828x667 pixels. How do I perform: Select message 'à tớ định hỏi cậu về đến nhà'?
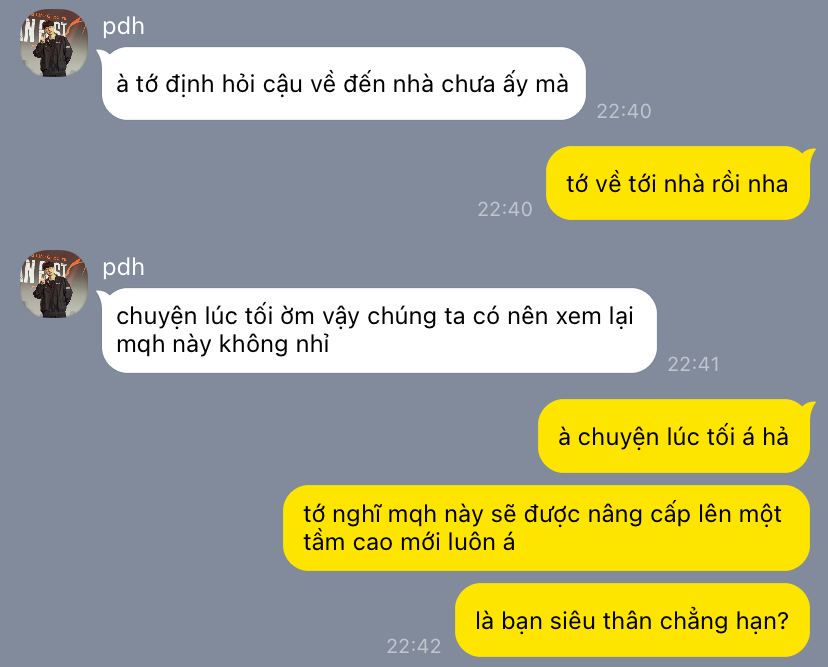(x=343, y=83)
